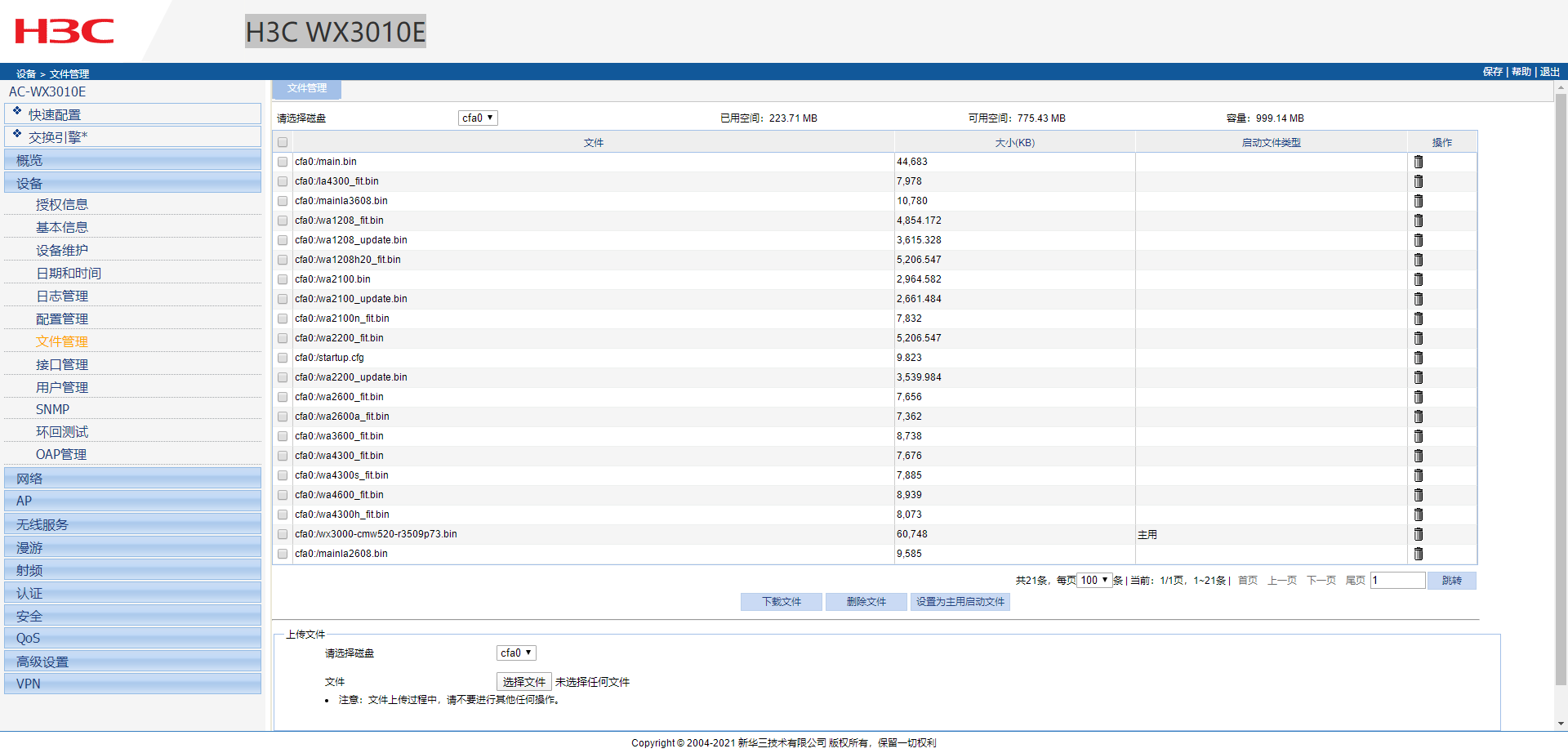The height and width of the screenshot is (753, 1568).
Task: Expand the 网络 menu section
Action: tap(132, 478)
